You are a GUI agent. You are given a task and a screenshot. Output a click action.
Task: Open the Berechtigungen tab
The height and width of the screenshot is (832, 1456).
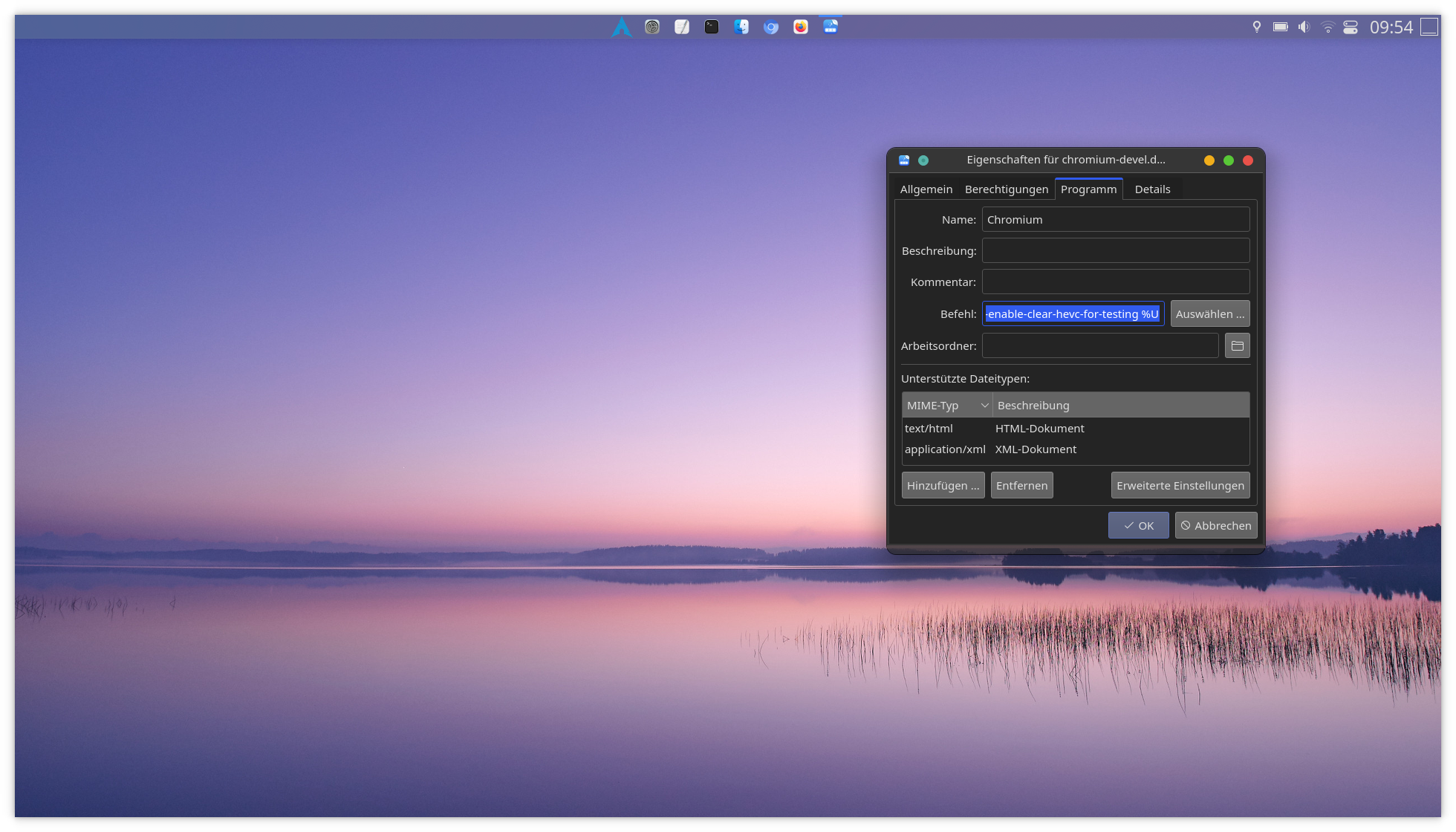click(1007, 189)
